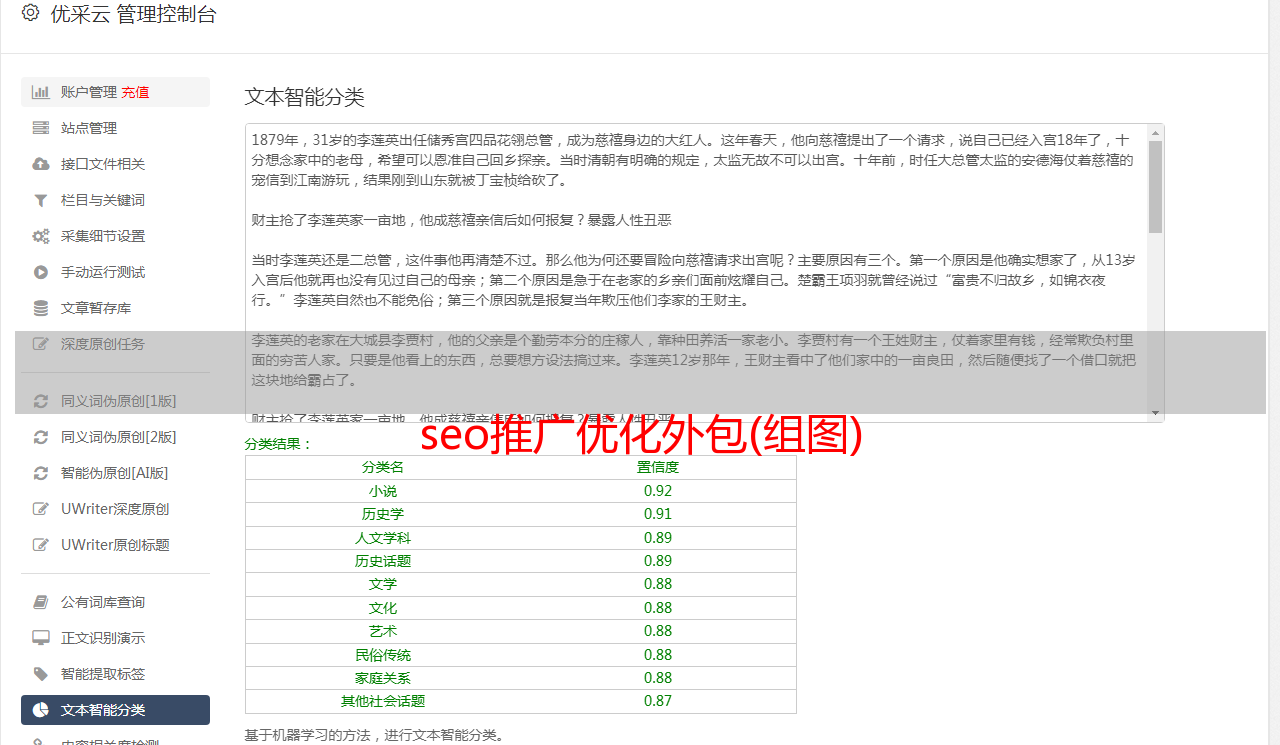The width and height of the screenshot is (1280, 745).
Task: Open 智能提取标签 page
Action: pos(115,674)
